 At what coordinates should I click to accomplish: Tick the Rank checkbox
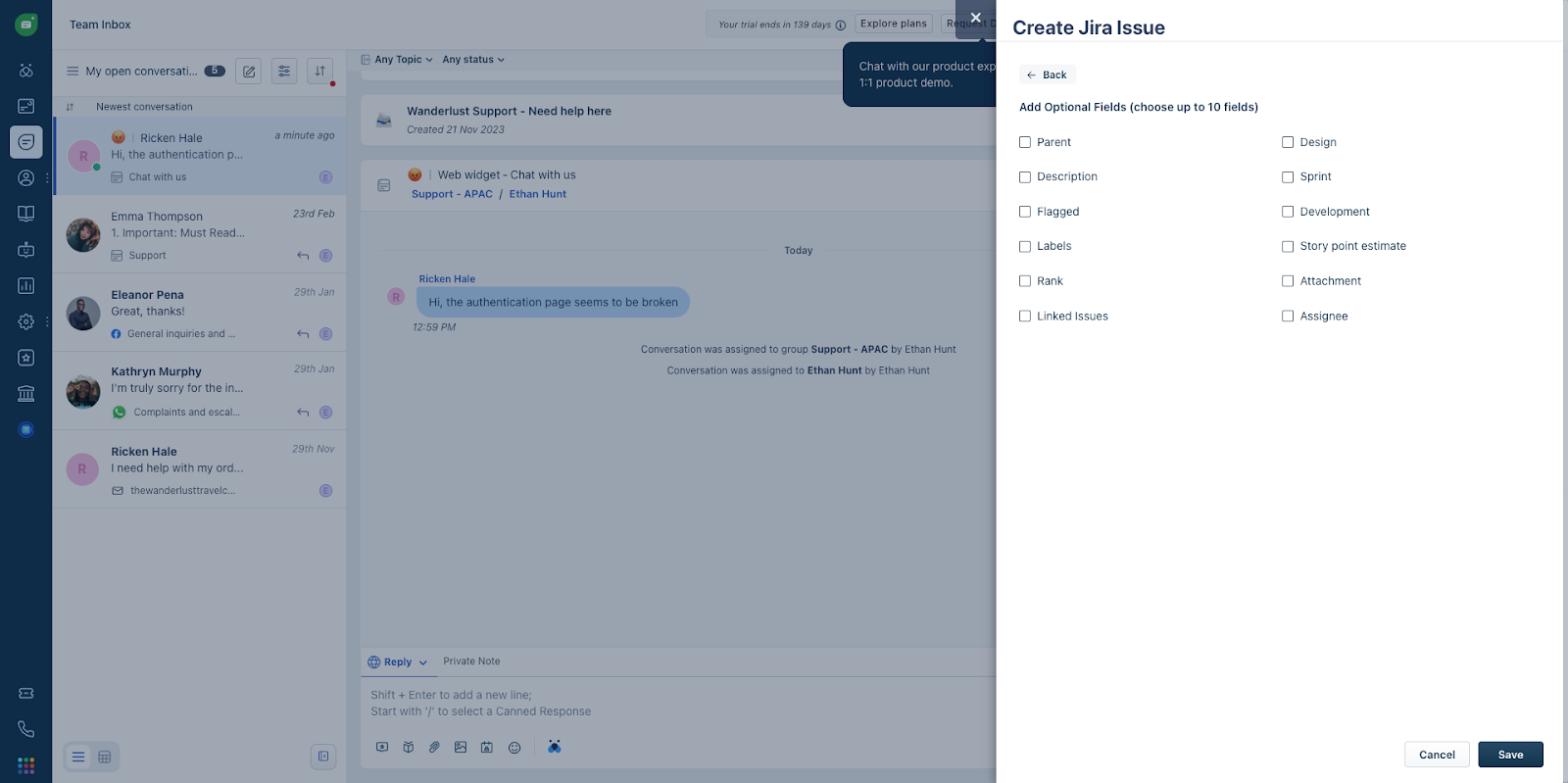click(1025, 281)
